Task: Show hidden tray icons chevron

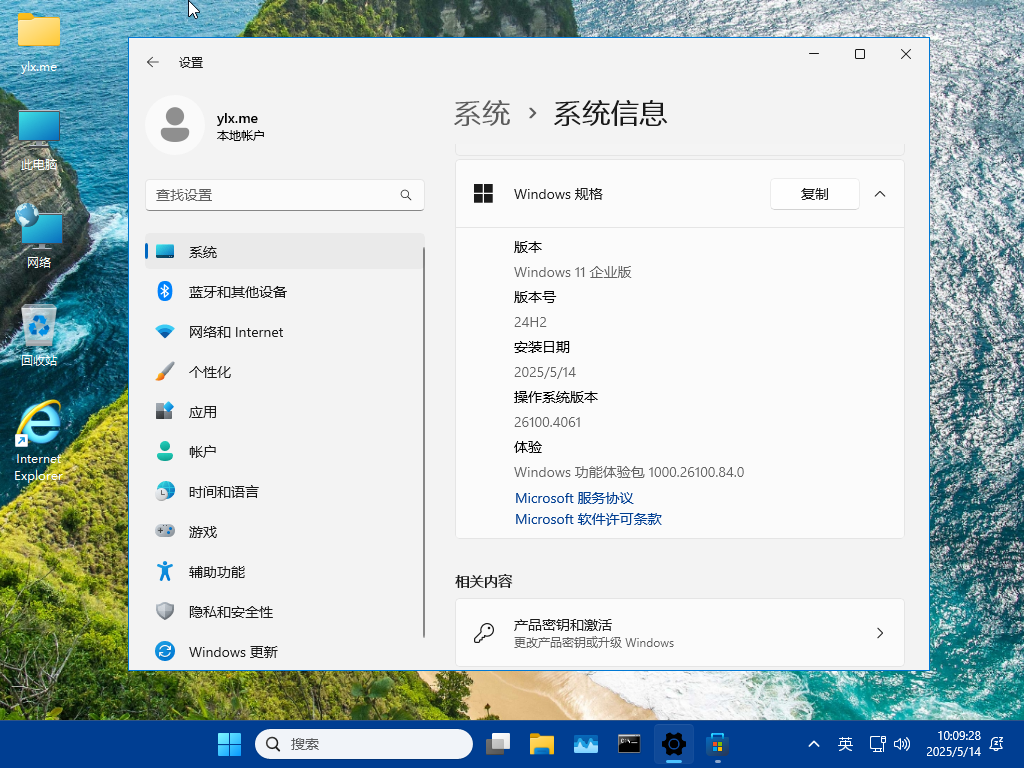Action: coord(814,744)
